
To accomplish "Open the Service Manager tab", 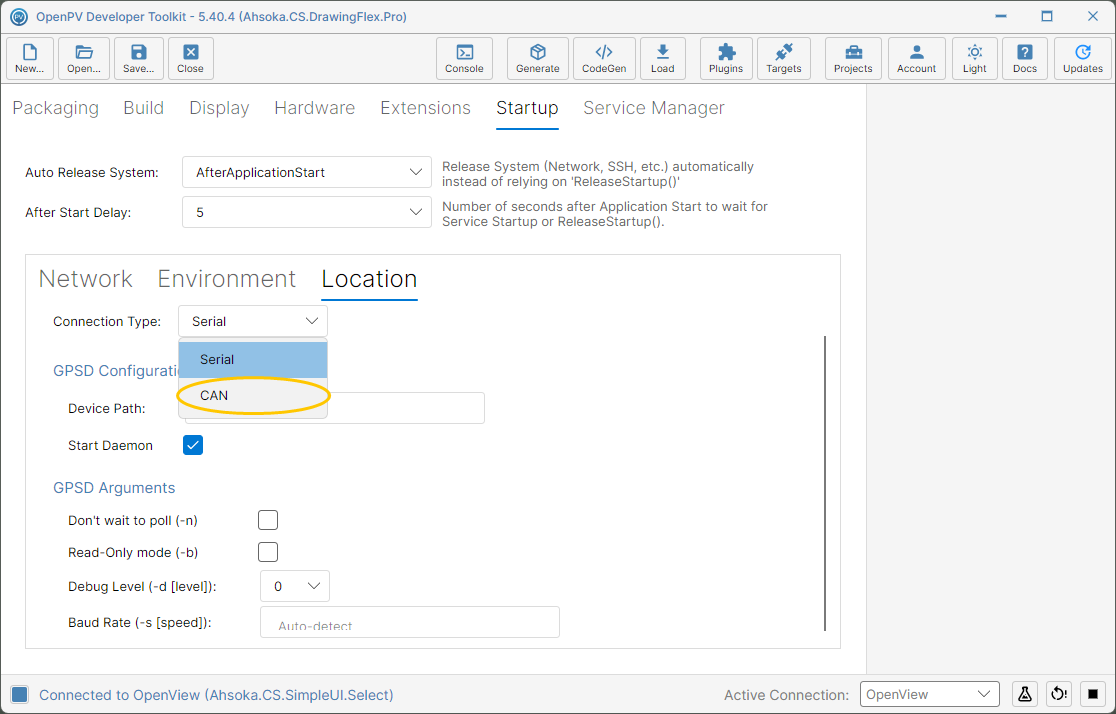I will click(x=654, y=107).
